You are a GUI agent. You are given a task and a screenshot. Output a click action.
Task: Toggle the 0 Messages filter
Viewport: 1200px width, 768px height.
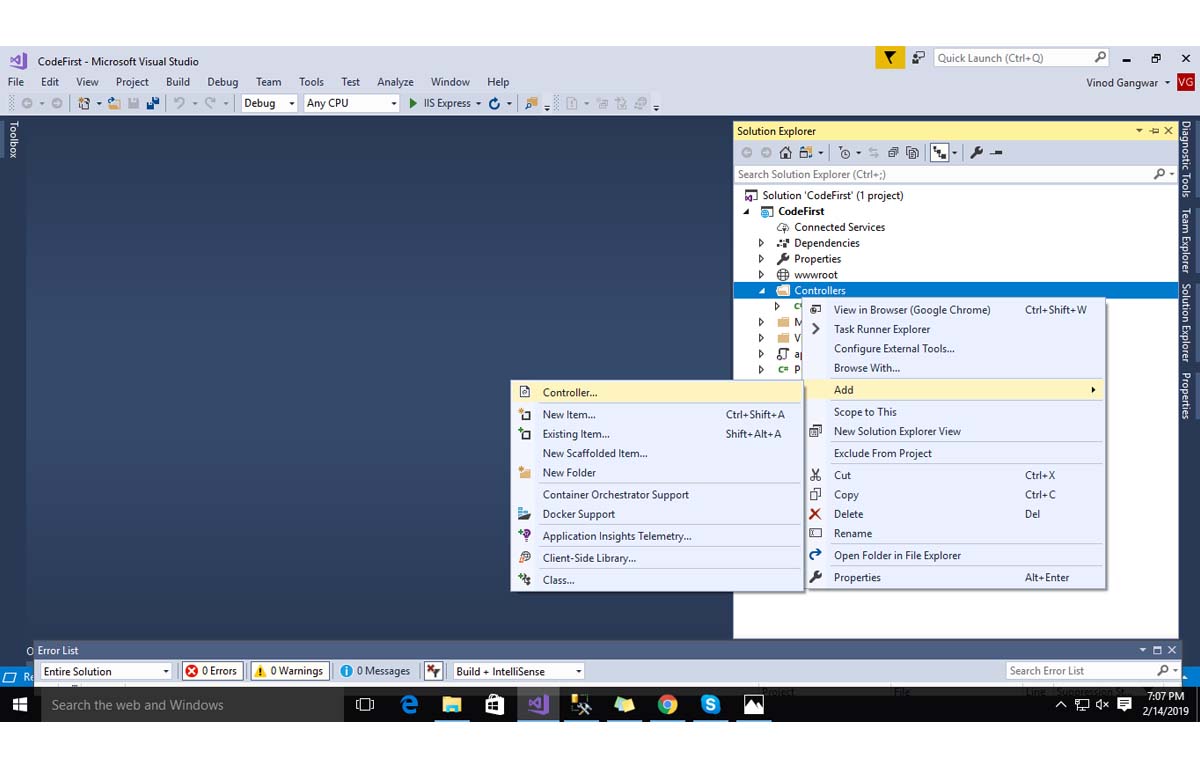pos(376,671)
